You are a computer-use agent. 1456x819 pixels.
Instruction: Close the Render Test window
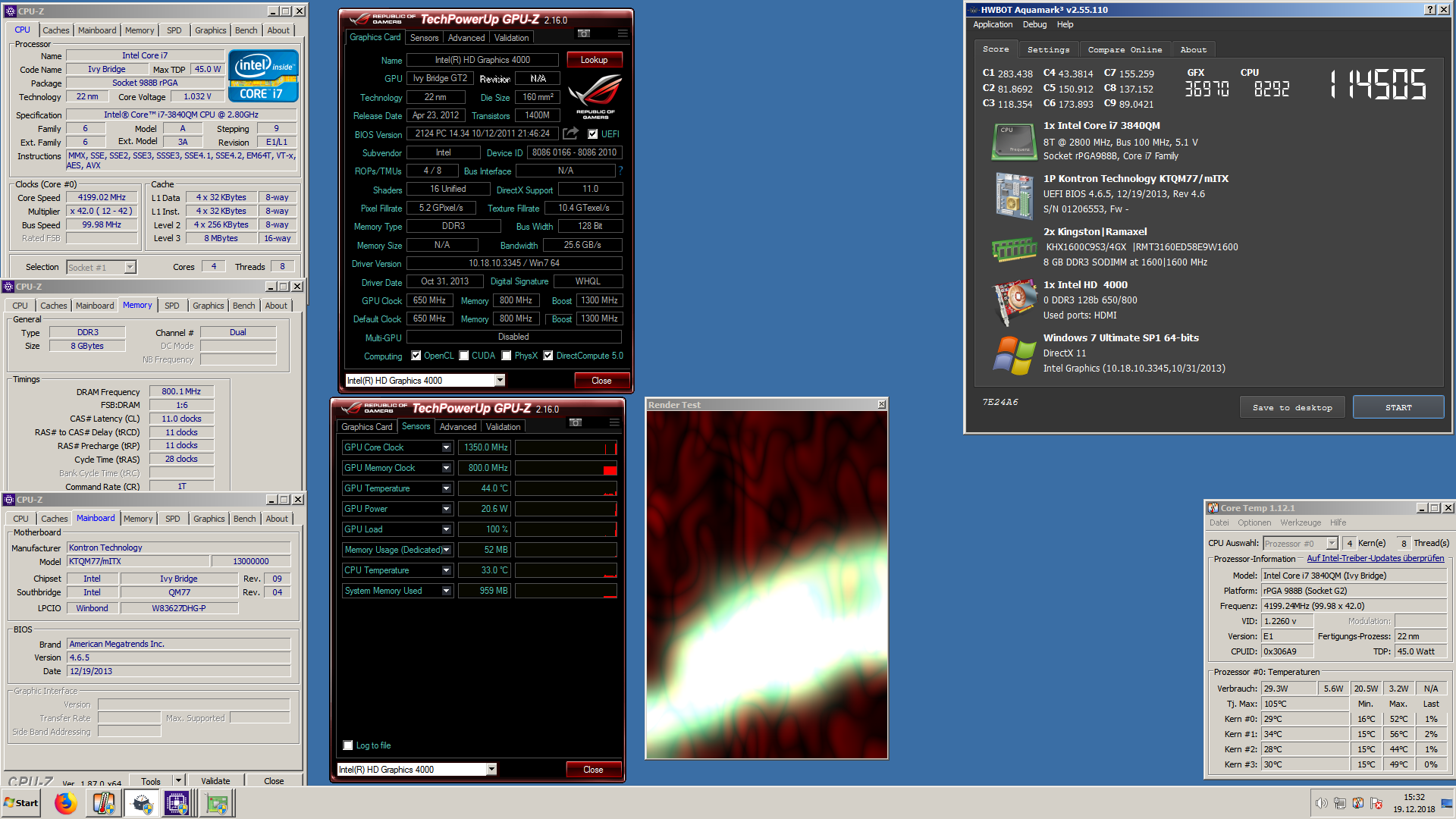pos(881,404)
